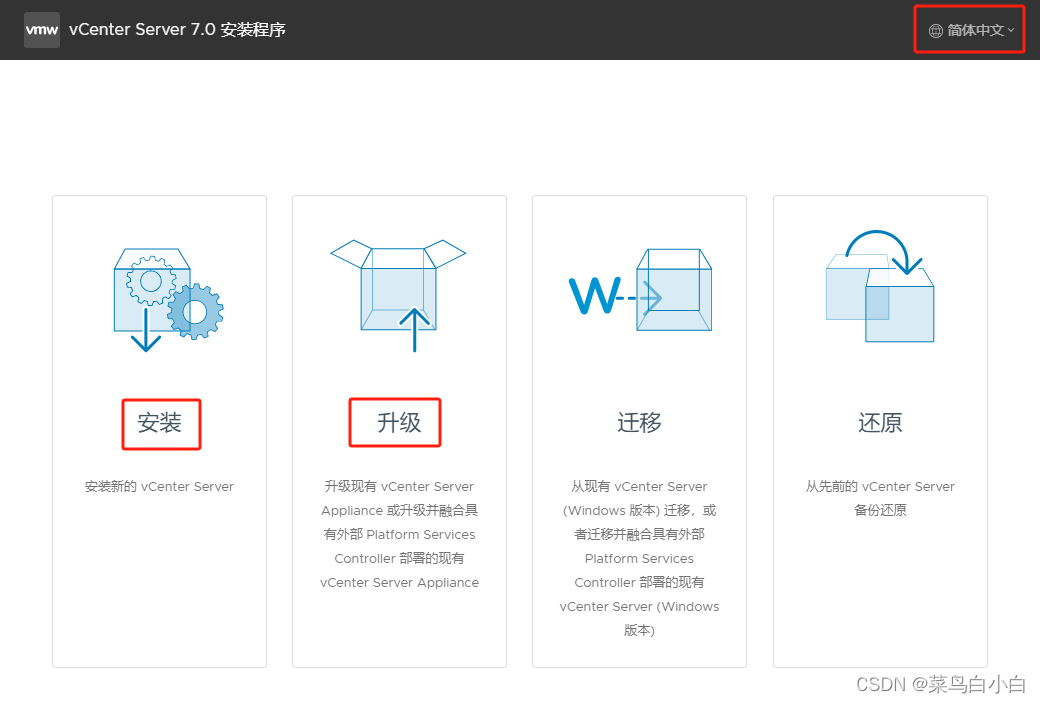The width and height of the screenshot is (1040, 703).
Task: Click the 'vCenter Server 7.0 安装程序' title
Action: pyautogui.click(x=177, y=30)
